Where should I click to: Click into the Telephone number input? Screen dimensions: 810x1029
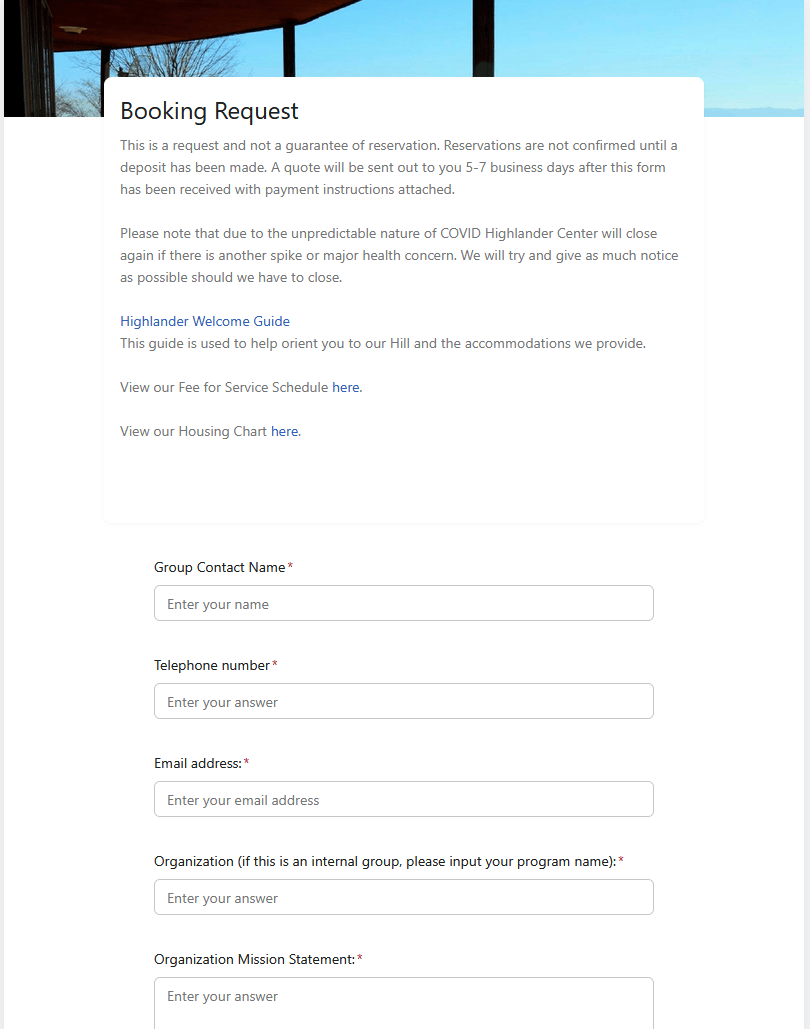point(404,701)
